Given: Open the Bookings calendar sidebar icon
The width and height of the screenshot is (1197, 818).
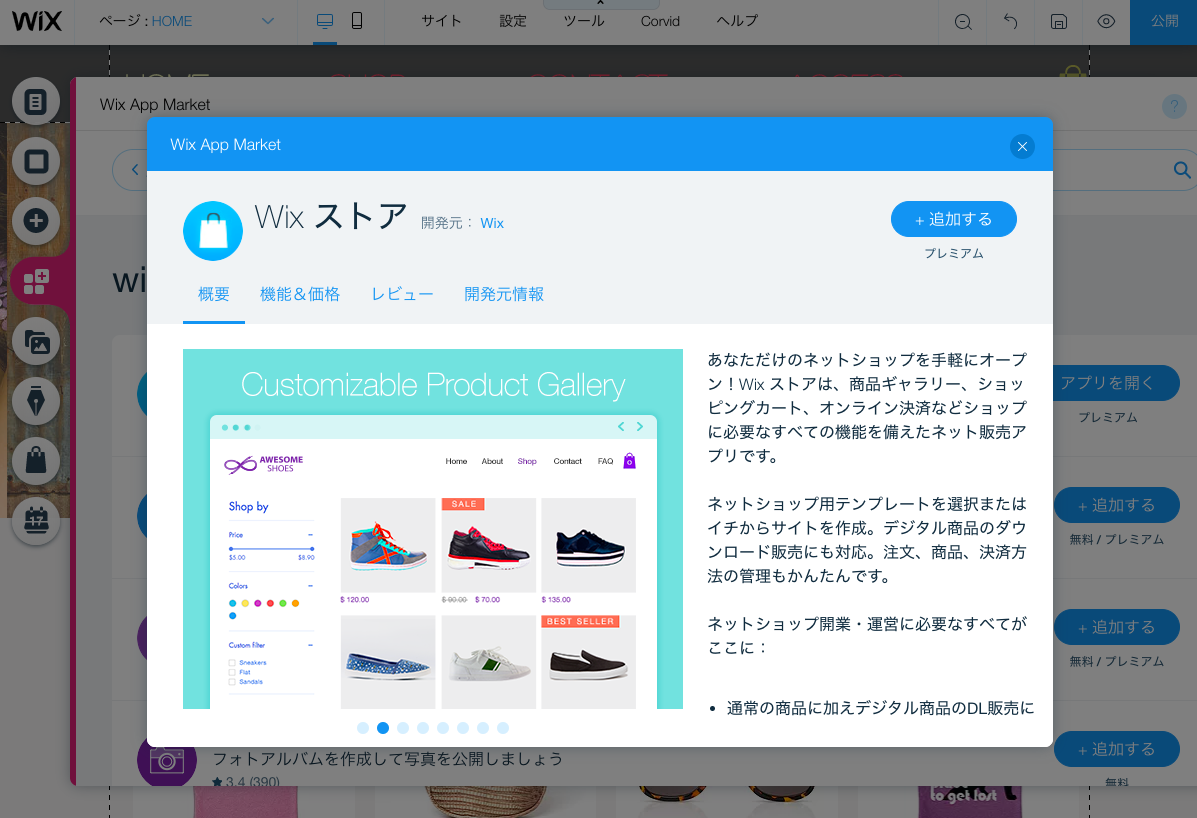Looking at the screenshot, I should point(36,521).
